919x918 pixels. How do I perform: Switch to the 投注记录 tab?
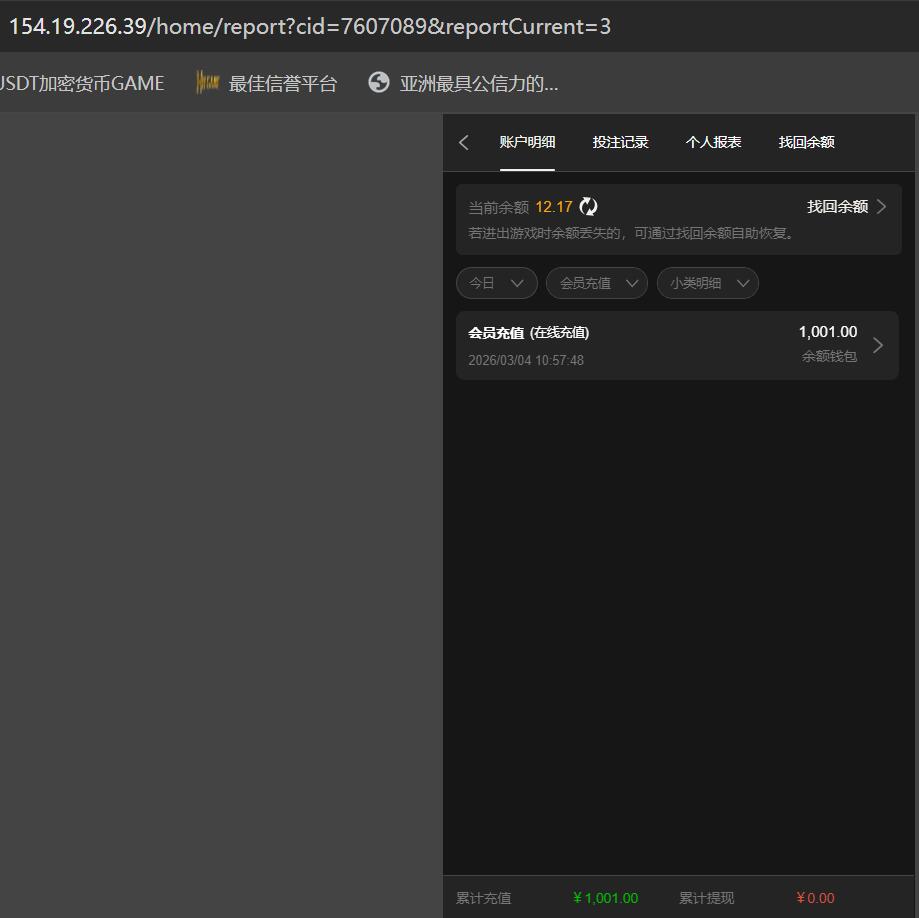[x=620, y=142]
